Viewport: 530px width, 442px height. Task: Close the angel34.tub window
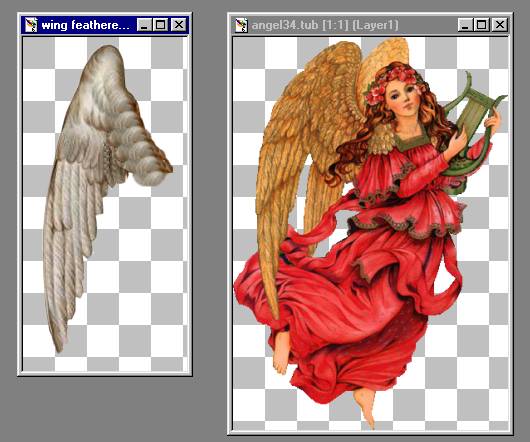500,25
